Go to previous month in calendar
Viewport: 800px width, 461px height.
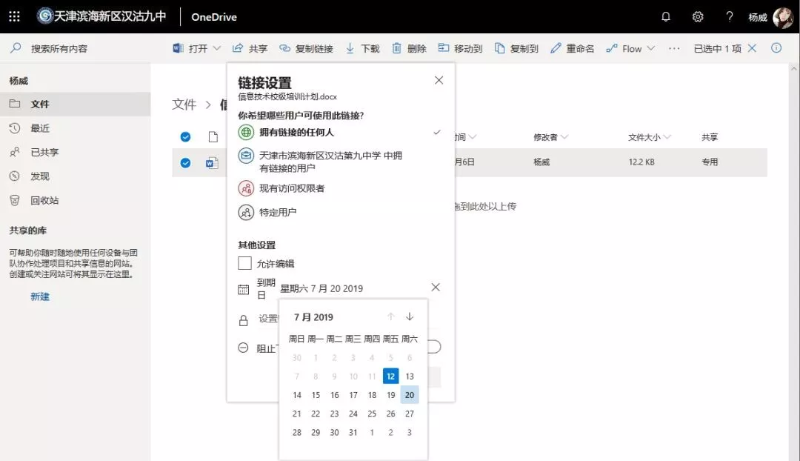[391, 317]
